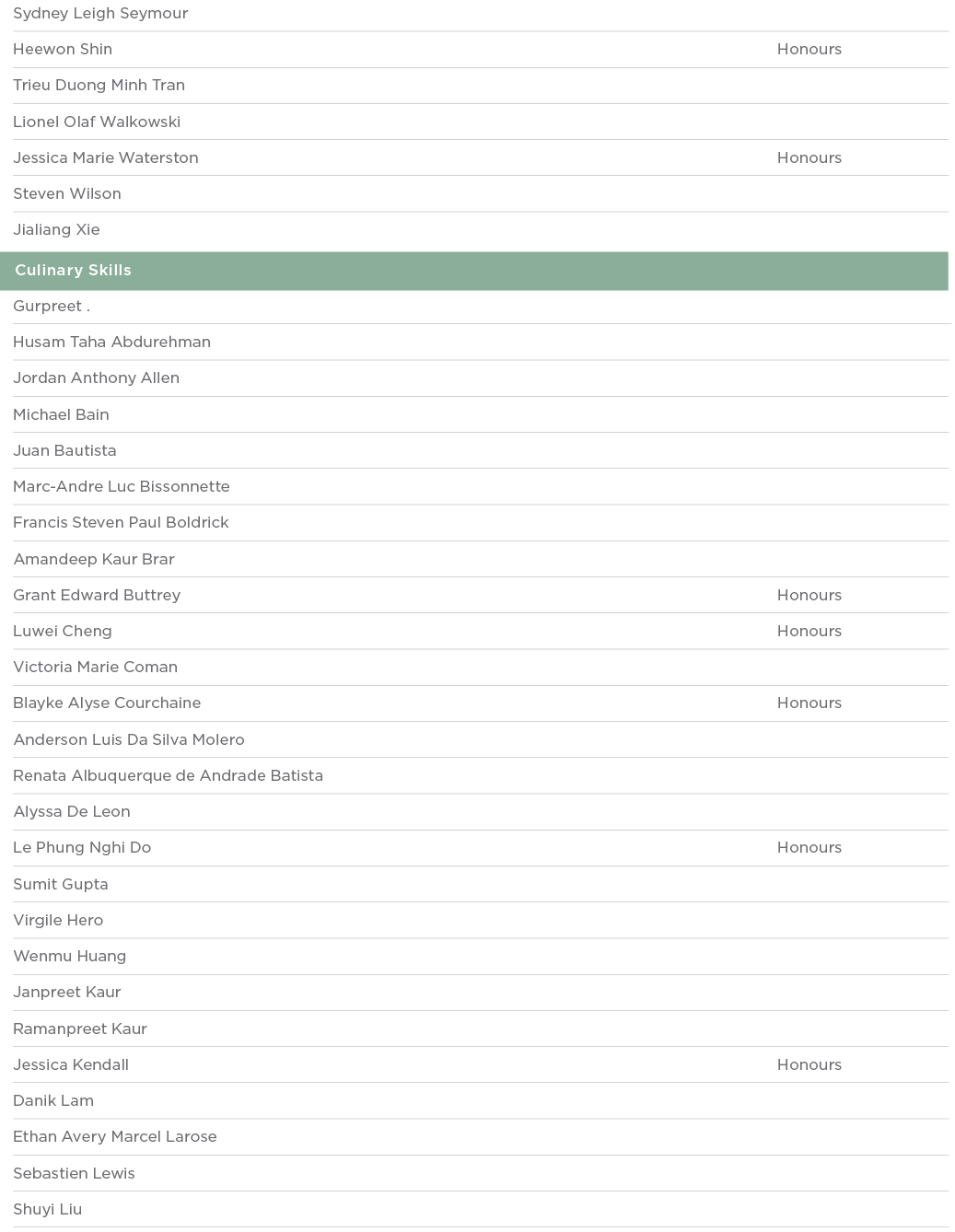The width and height of the screenshot is (955, 1232).
Task: Select Virgile Hero in the list
Action: [58, 921]
